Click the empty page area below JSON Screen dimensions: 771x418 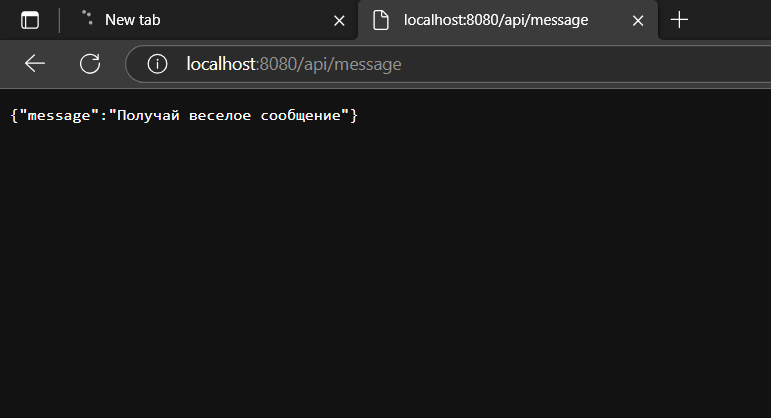pos(385,280)
